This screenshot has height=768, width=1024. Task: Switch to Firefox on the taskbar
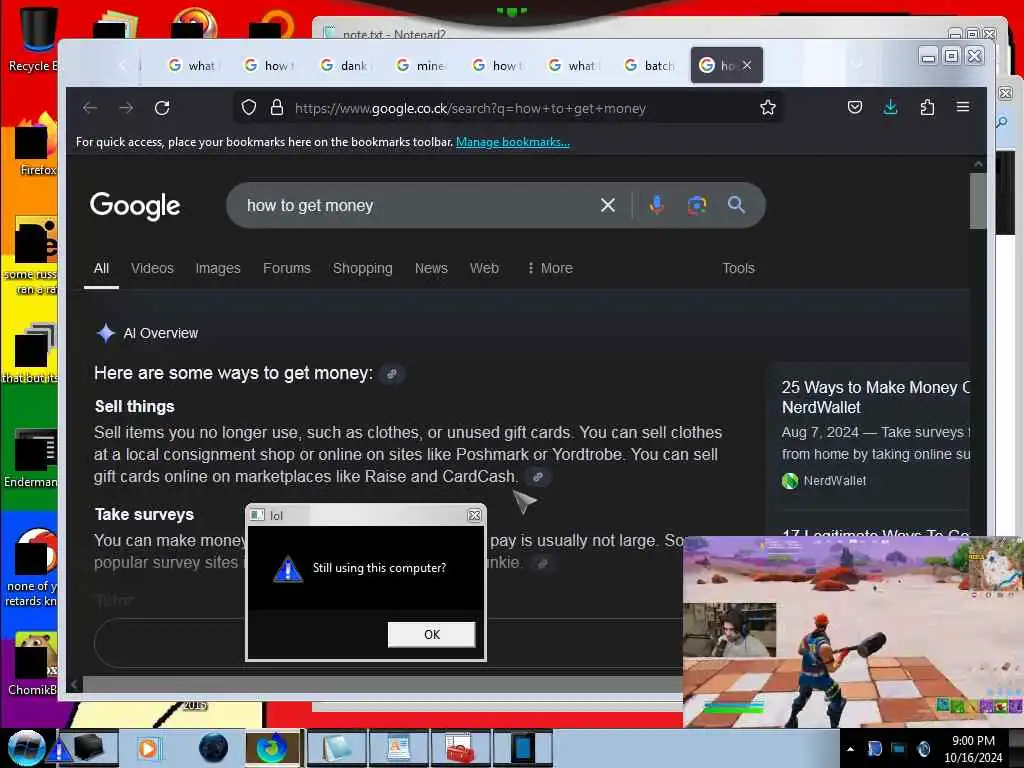(272, 748)
